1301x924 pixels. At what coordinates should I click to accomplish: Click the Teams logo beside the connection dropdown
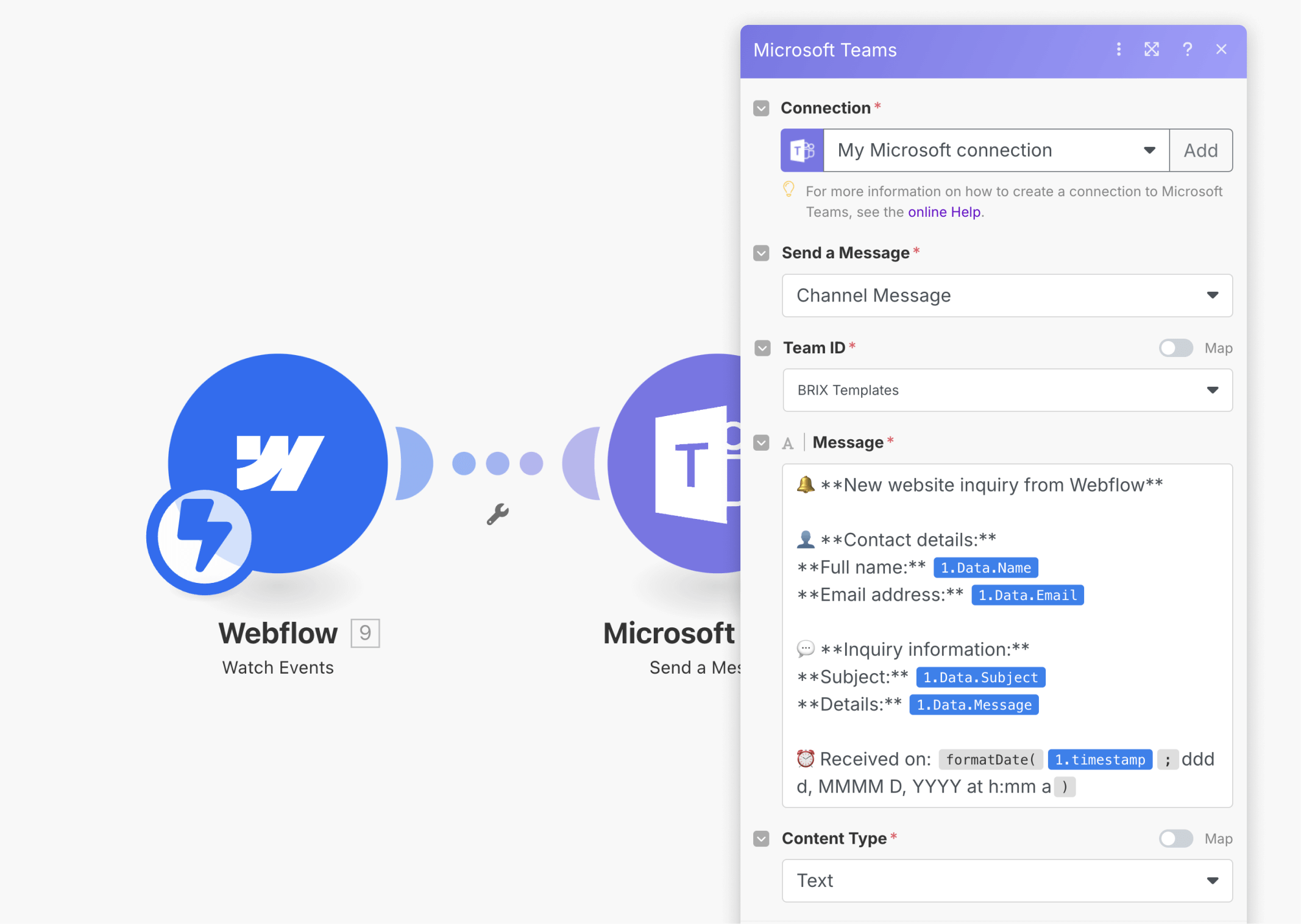click(802, 150)
